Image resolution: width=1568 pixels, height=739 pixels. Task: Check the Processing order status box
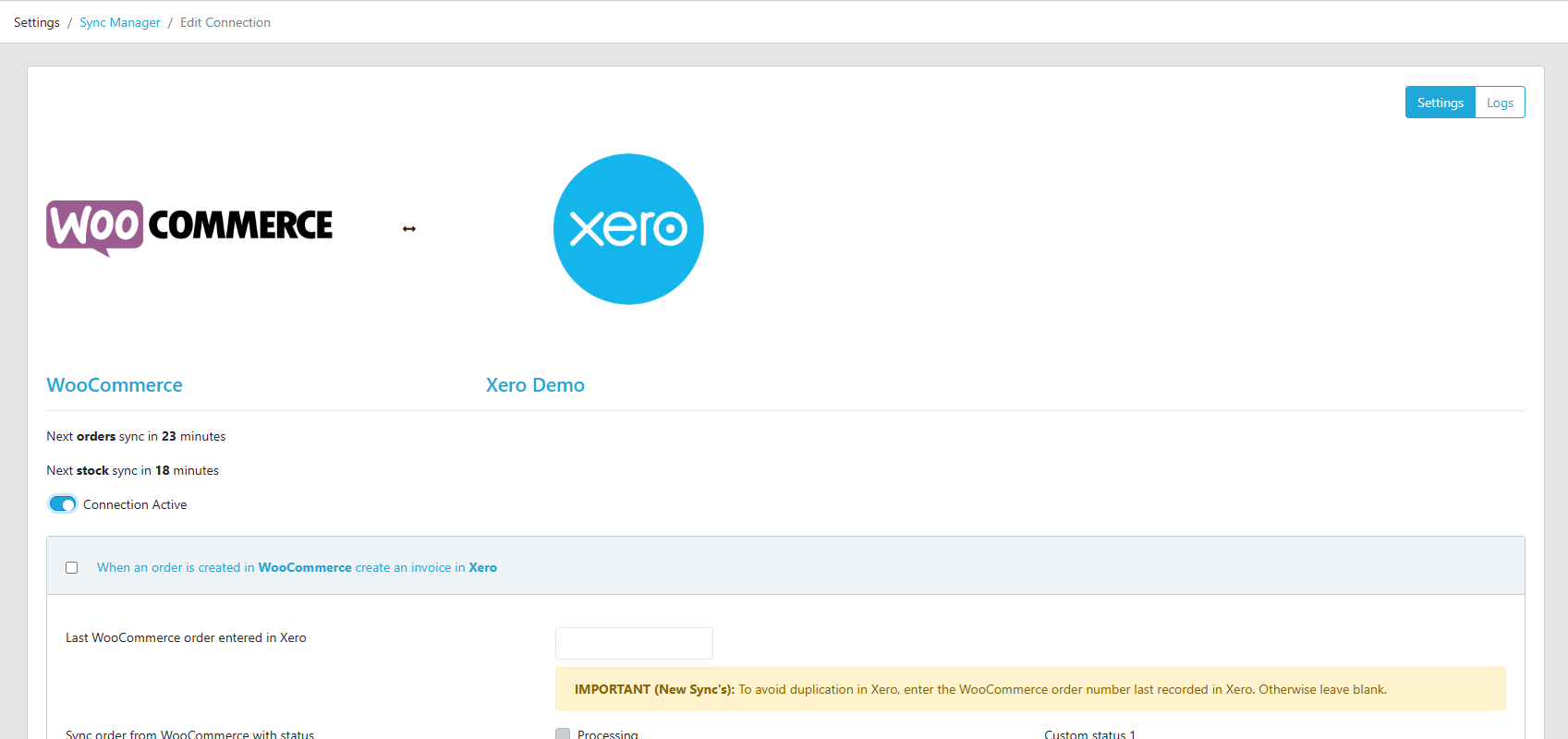coord(563,734)
